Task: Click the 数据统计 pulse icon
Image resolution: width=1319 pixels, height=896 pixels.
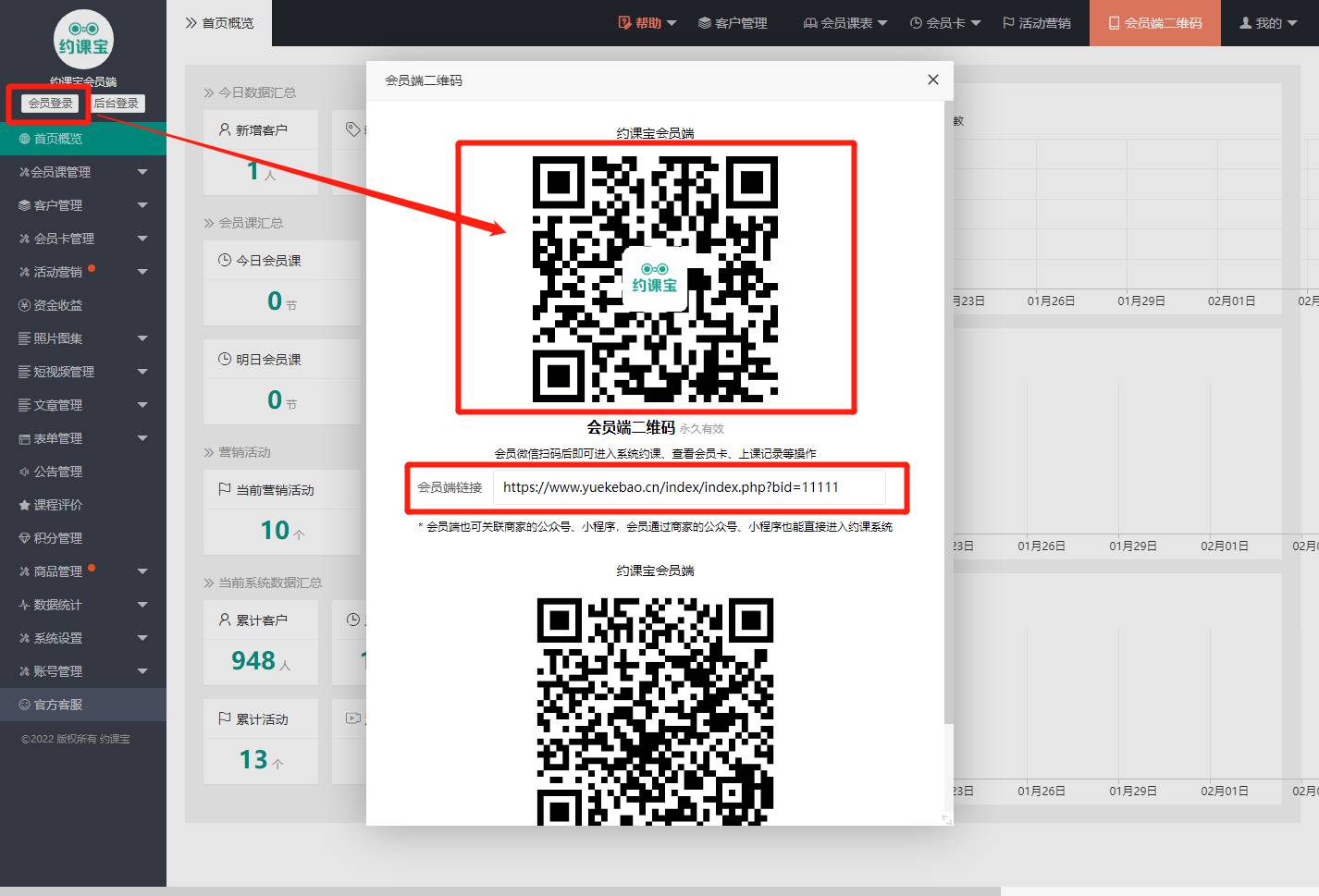Action: point(25,605)
